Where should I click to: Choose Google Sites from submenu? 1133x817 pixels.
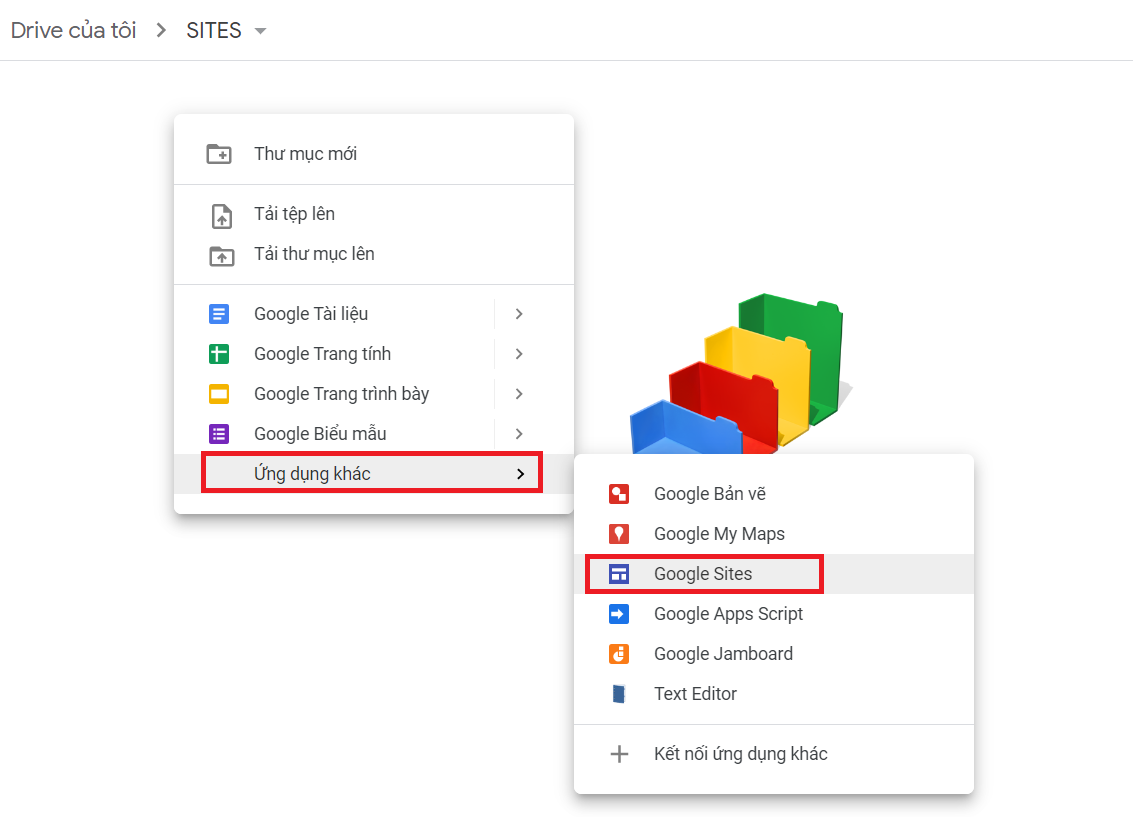774,574
